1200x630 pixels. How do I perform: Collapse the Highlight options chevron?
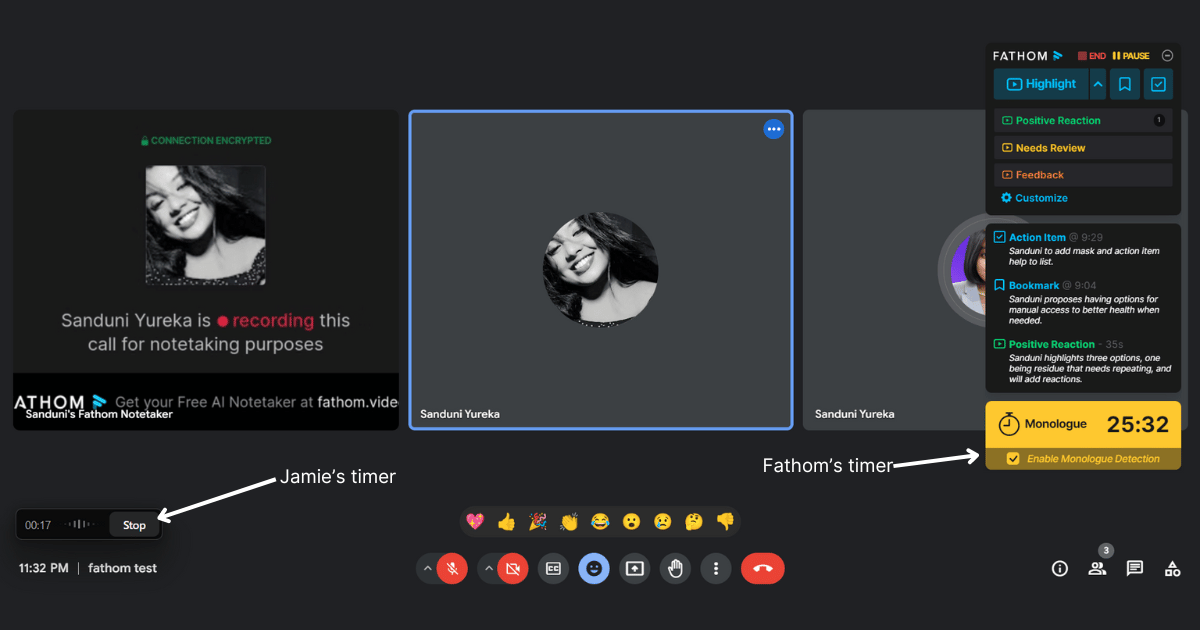pos(1098,84)
